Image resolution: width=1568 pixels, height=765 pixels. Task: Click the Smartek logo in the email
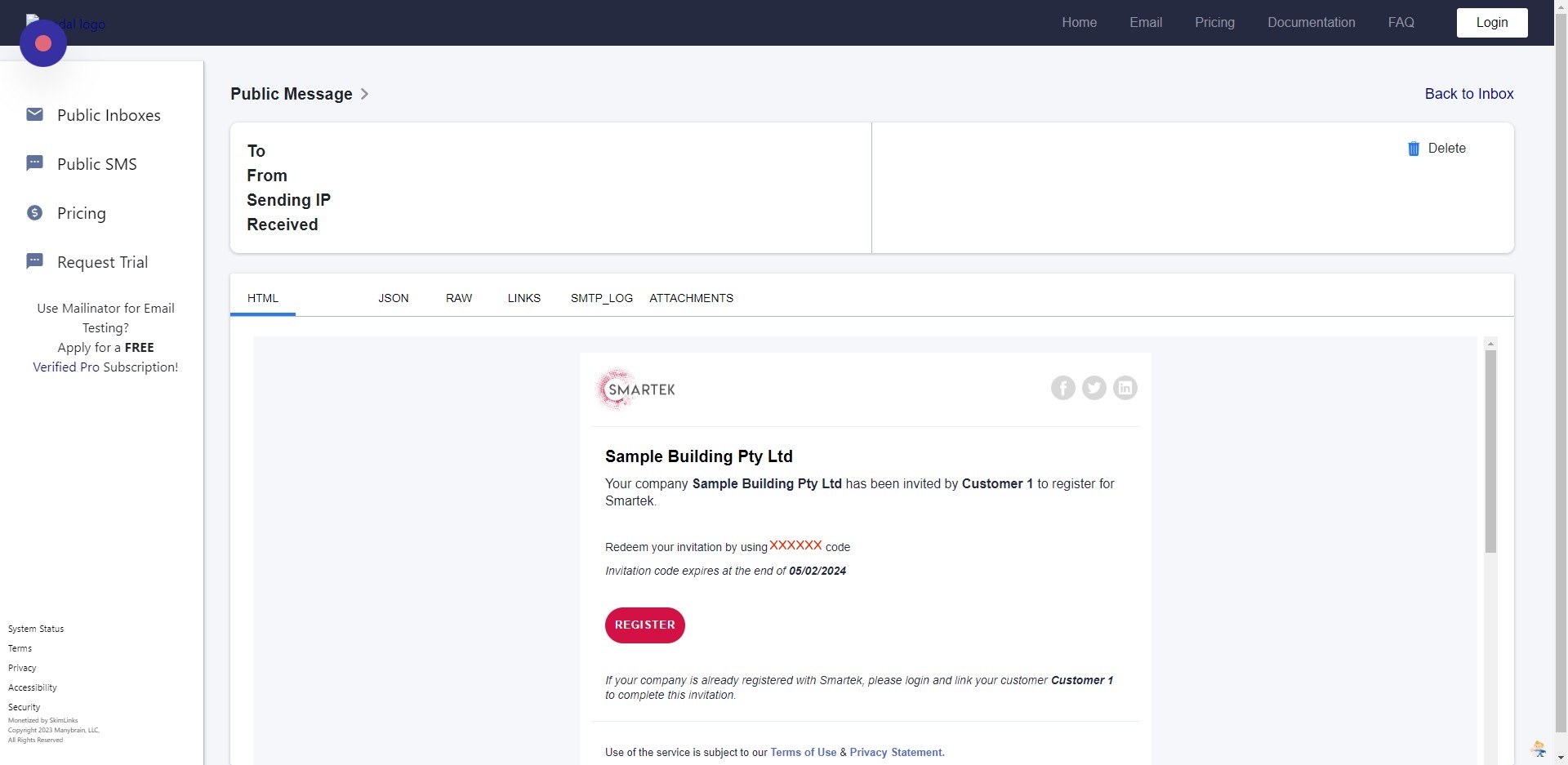tap(637, 389)
